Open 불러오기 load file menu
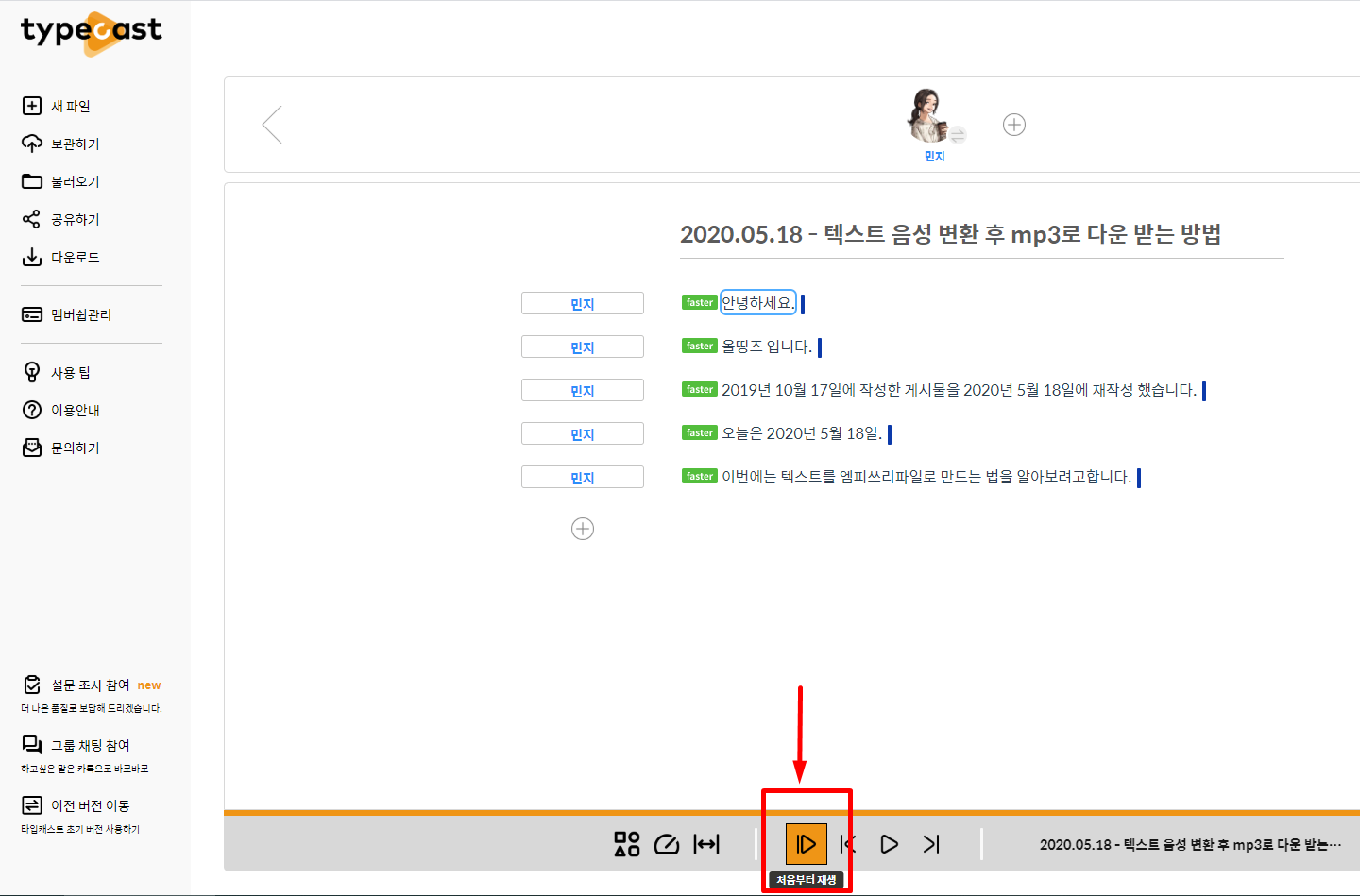 tap(60, 181)
